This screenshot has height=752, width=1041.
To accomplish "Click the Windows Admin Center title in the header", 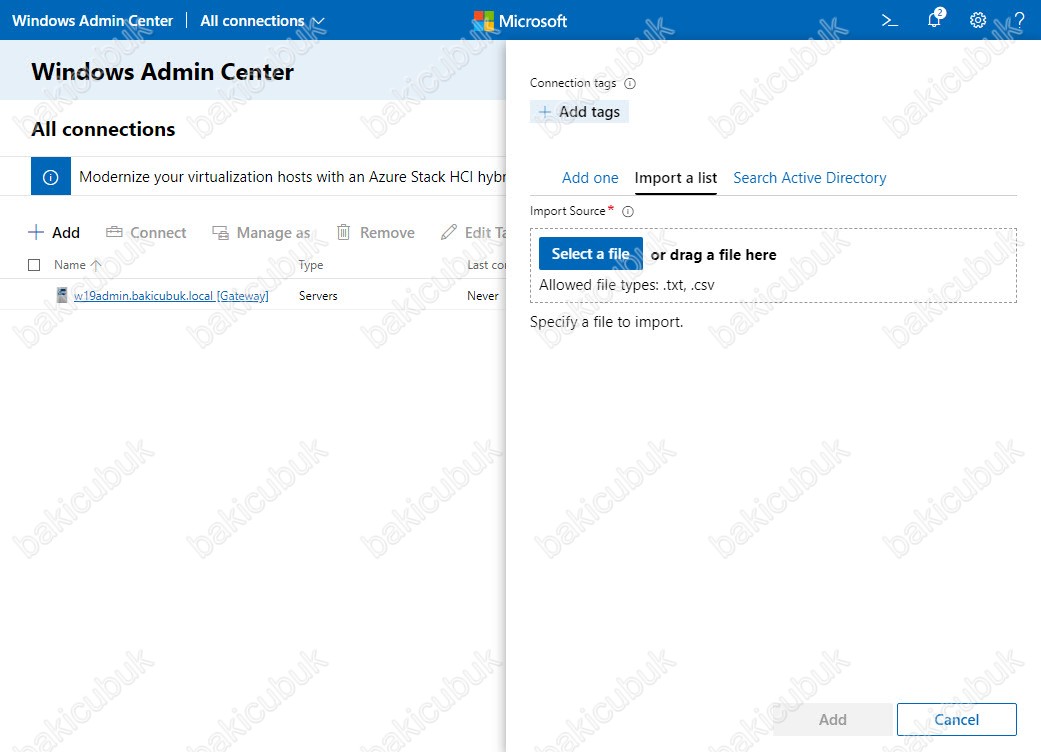I will click(92, 21).
